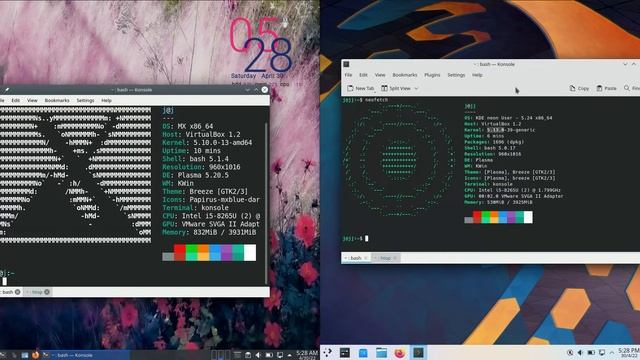The image size is (640, 360).
Task: Close the bash tab in right Konsole
Action: [x=366, y=258]
